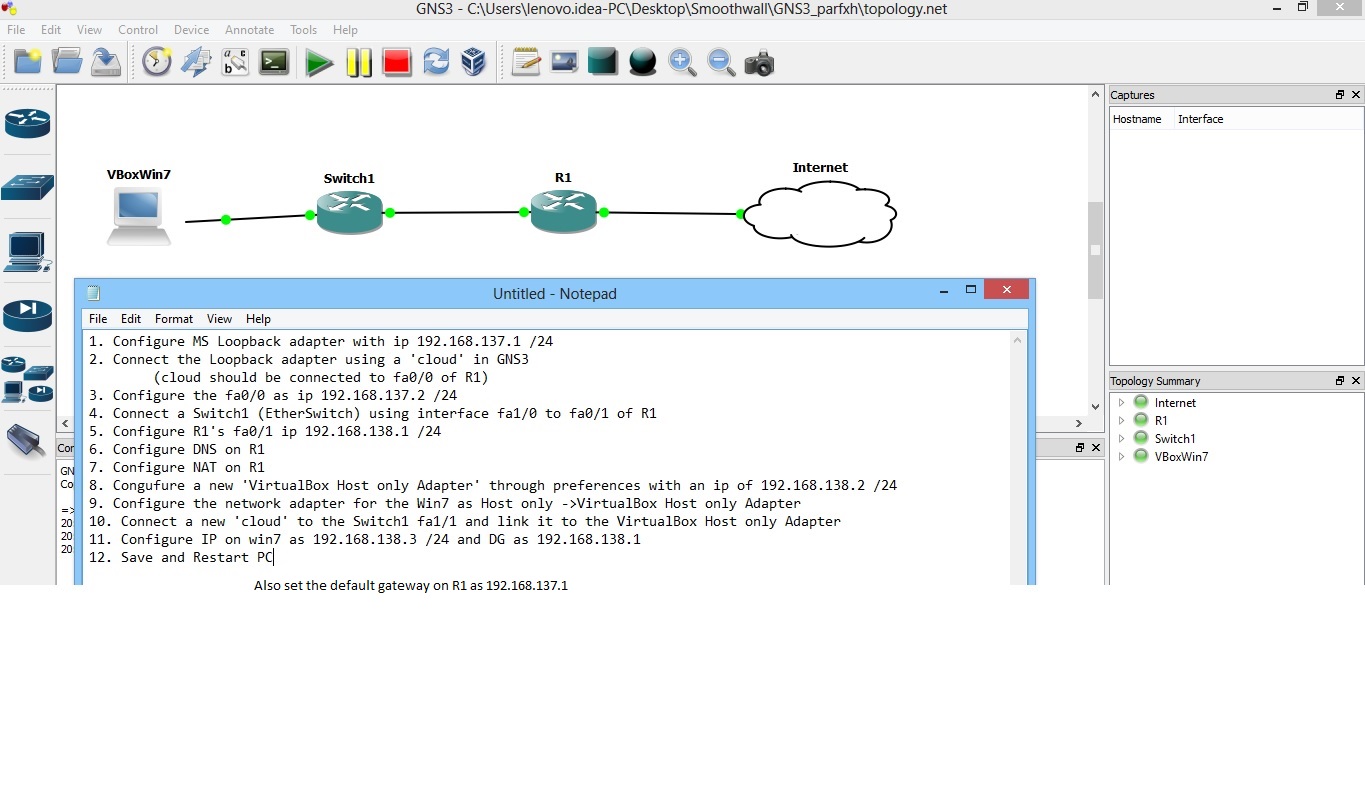Click the zoom in magnifier icon

point(682,63)
